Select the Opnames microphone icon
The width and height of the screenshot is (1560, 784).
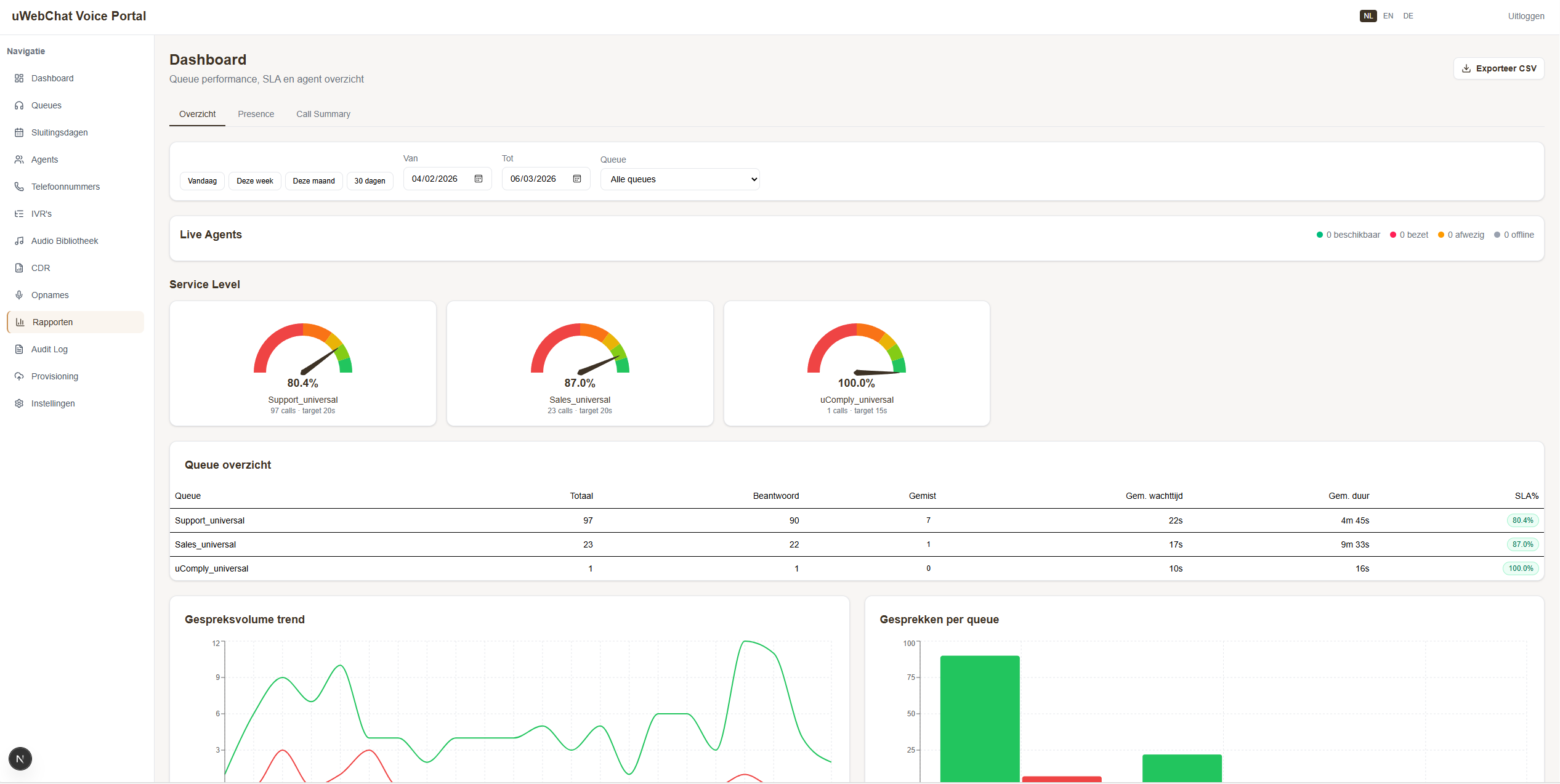point(20,295)
